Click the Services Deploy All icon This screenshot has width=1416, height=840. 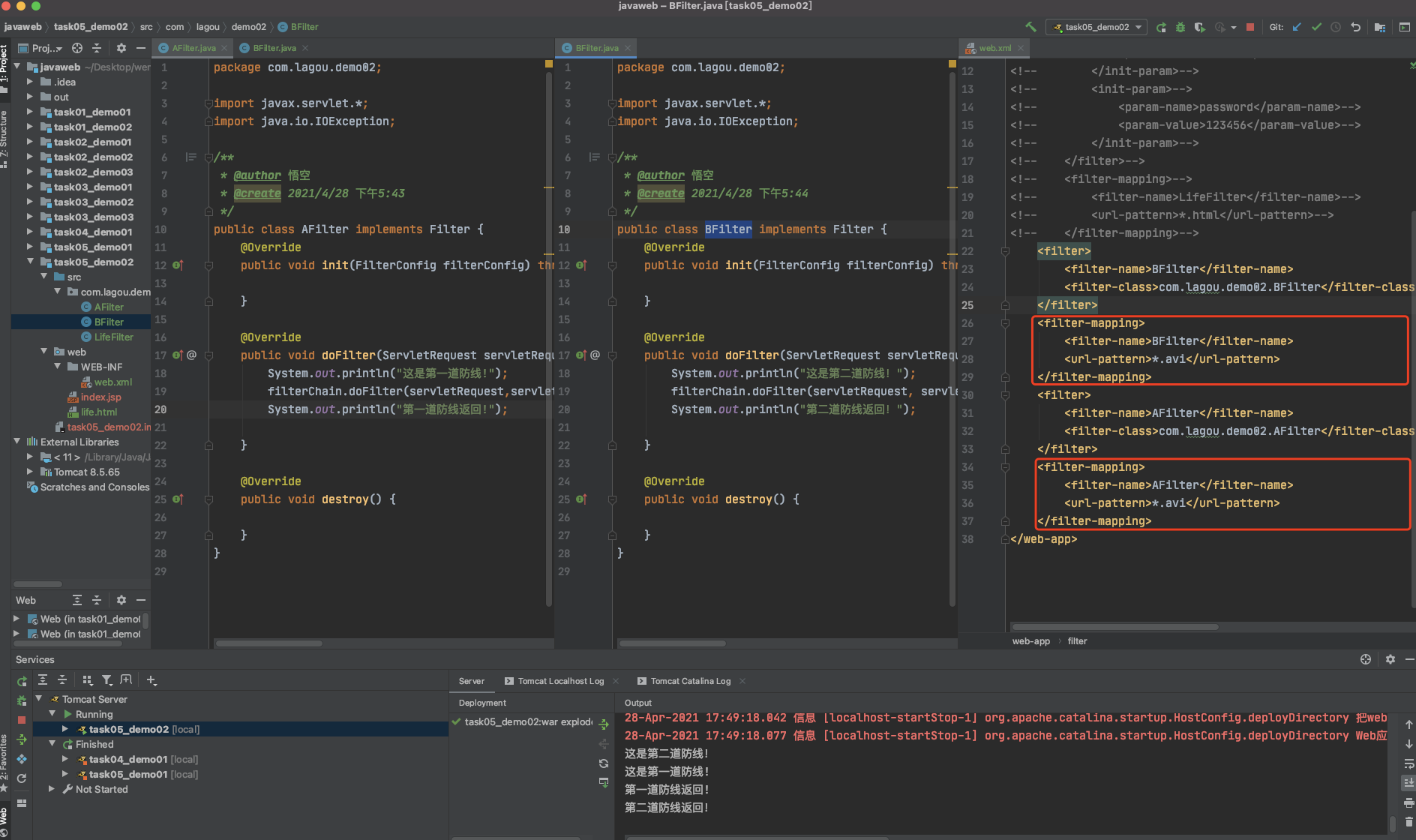coord(22,739)
